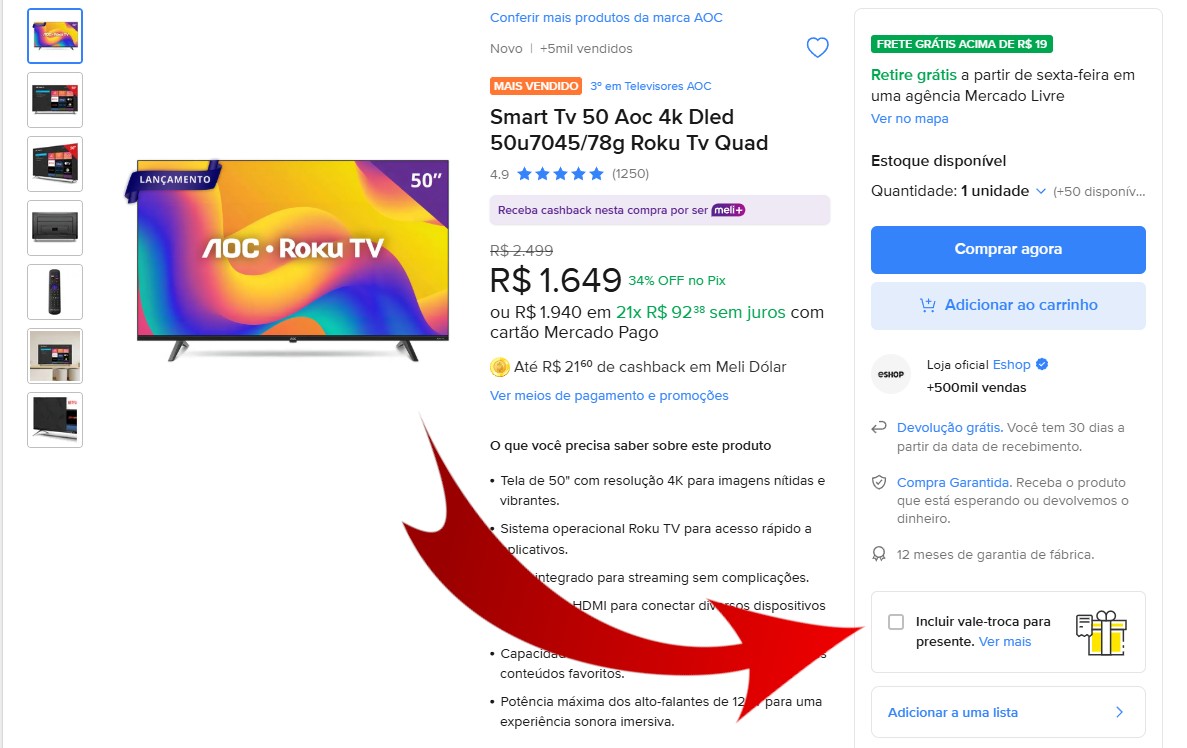Click the gift box vale-troca icon
This screenshot has width=1187, height=748.
(x=1101, y=633)
